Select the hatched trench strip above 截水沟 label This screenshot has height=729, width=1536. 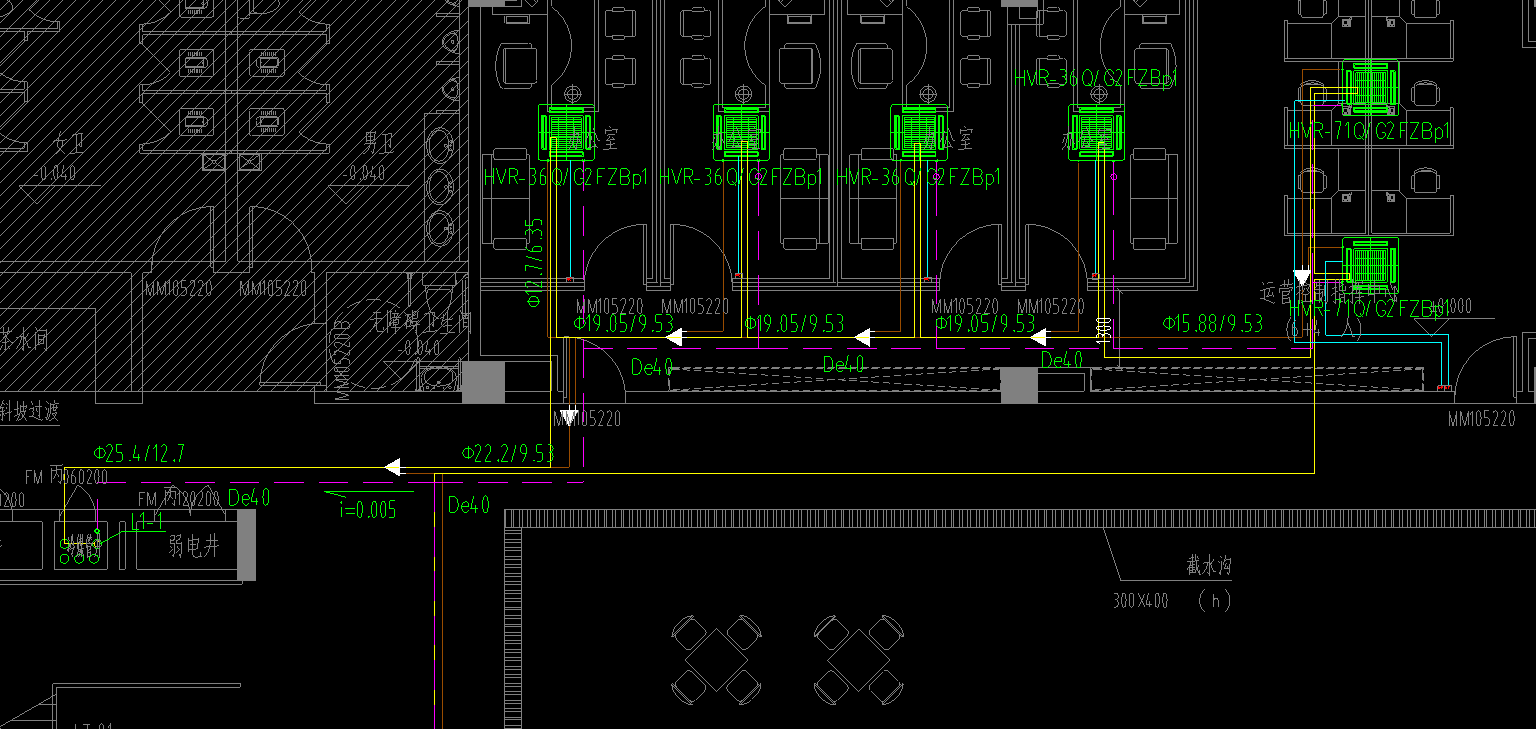(1020, 518)
